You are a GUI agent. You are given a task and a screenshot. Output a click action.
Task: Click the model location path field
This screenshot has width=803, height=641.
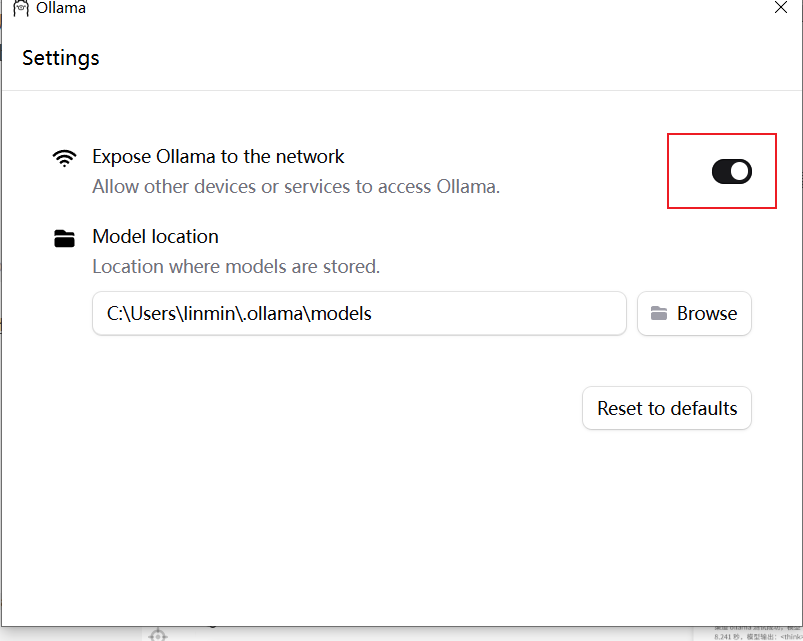[x=359, y=313]
